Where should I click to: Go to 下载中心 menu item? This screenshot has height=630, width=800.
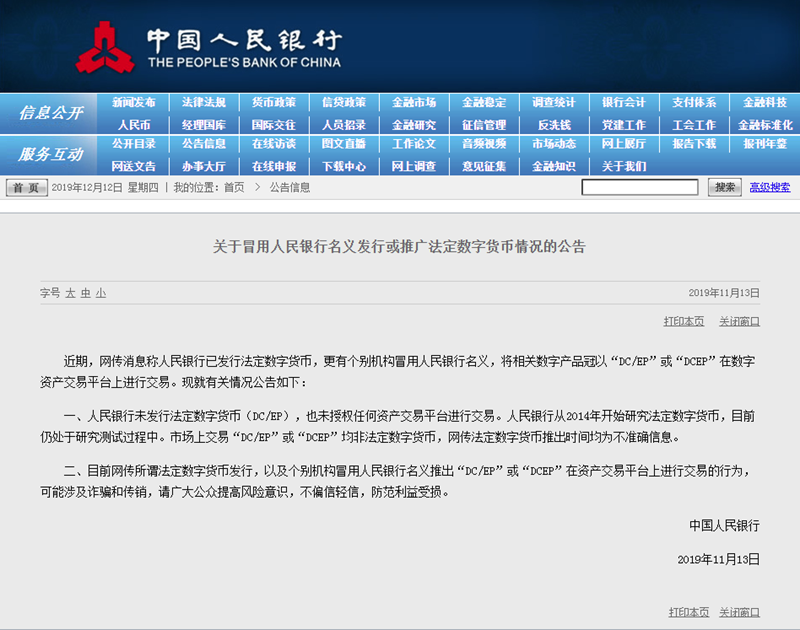(344, 166)
